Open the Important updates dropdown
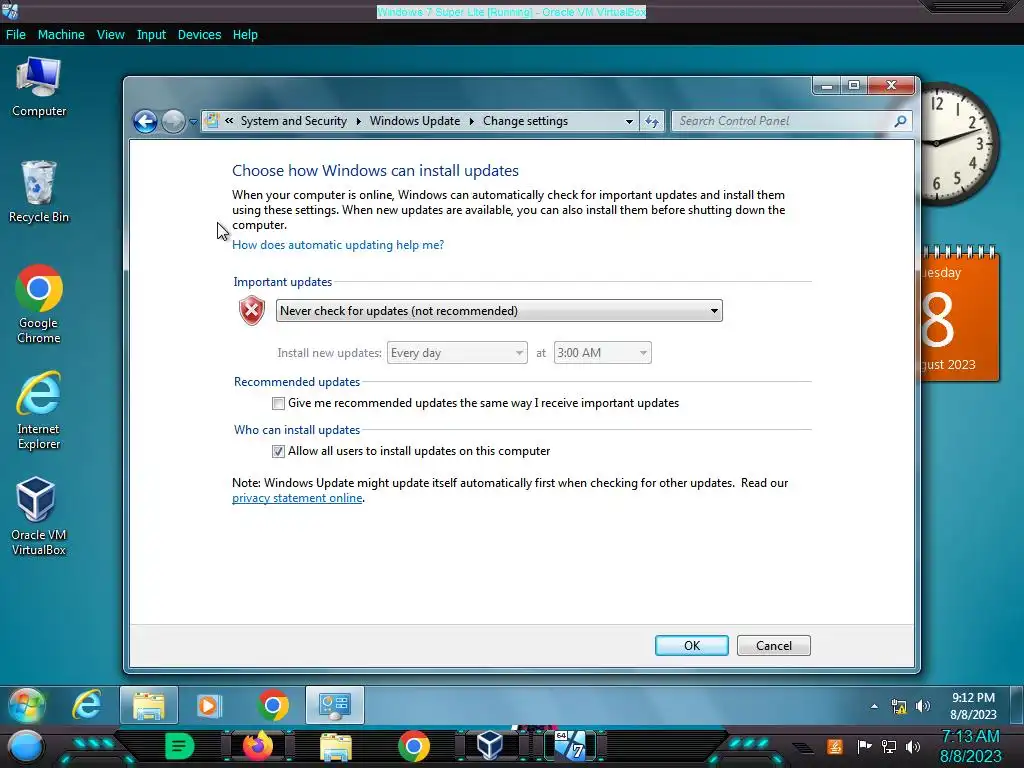Screen dimensions: 1024x768 coord(499,311)
